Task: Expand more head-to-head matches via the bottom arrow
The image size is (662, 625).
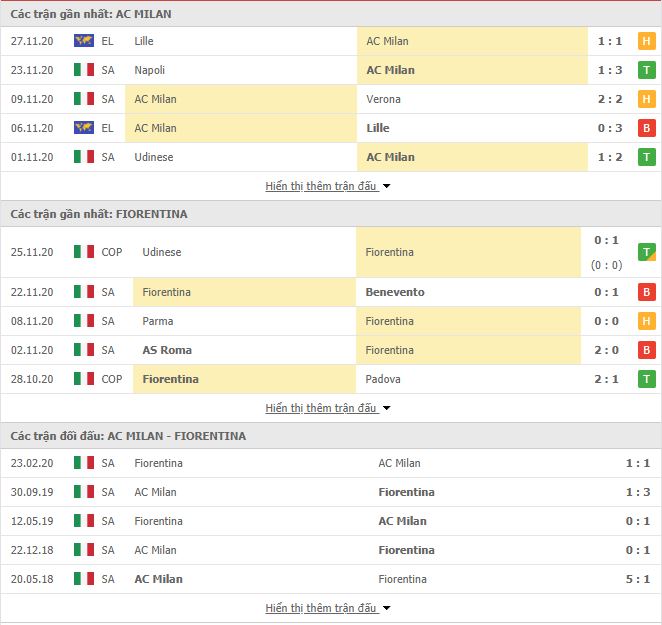Action: click(386, 609)
